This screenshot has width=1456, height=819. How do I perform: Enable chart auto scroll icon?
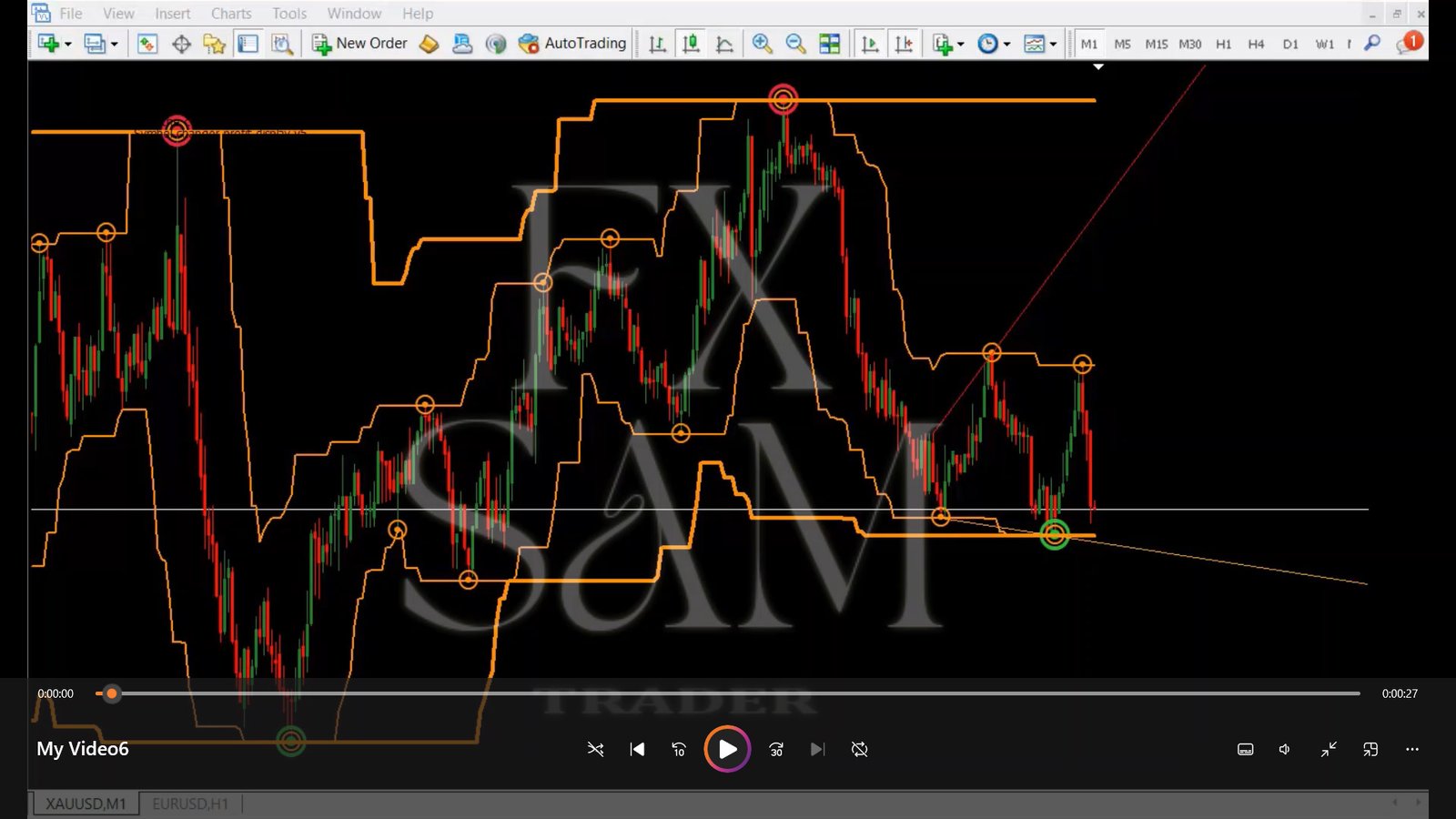tap(870, 44)
